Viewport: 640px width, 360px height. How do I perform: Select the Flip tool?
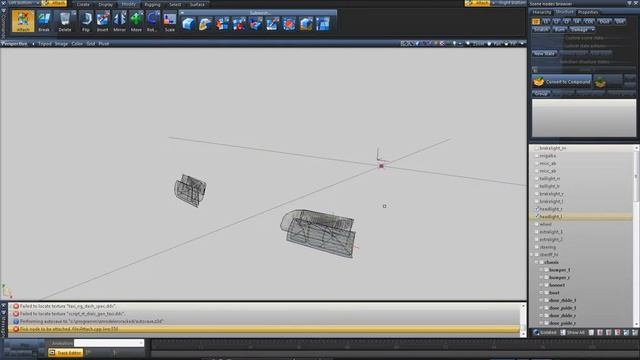point(86,21)
